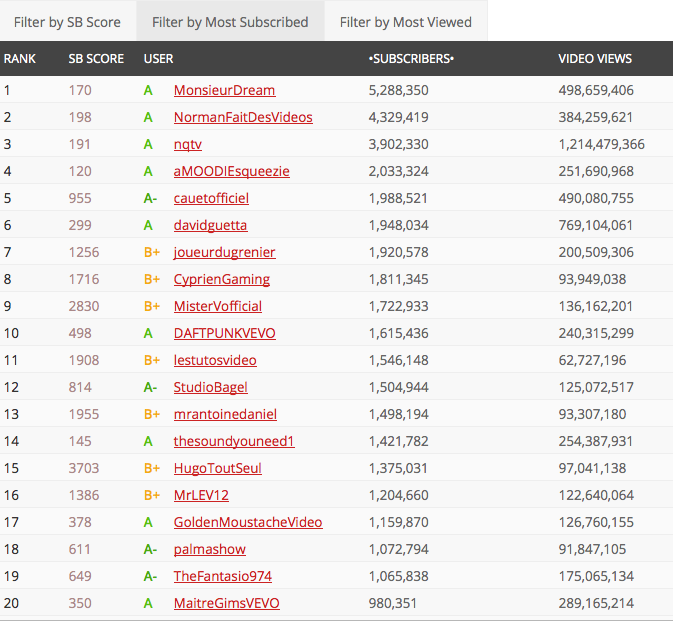Click MisterVofficial user link
The width and height of the screenshot is (673, 621).
click(218, 306)
